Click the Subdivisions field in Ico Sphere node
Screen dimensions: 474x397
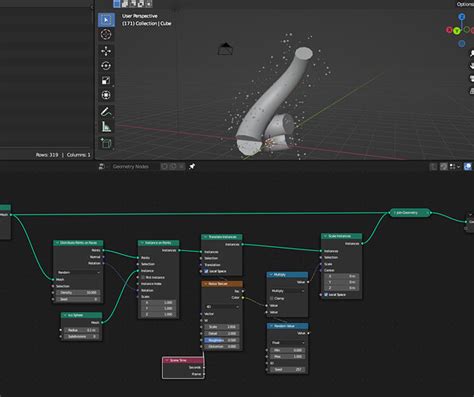tap(82, 336)
